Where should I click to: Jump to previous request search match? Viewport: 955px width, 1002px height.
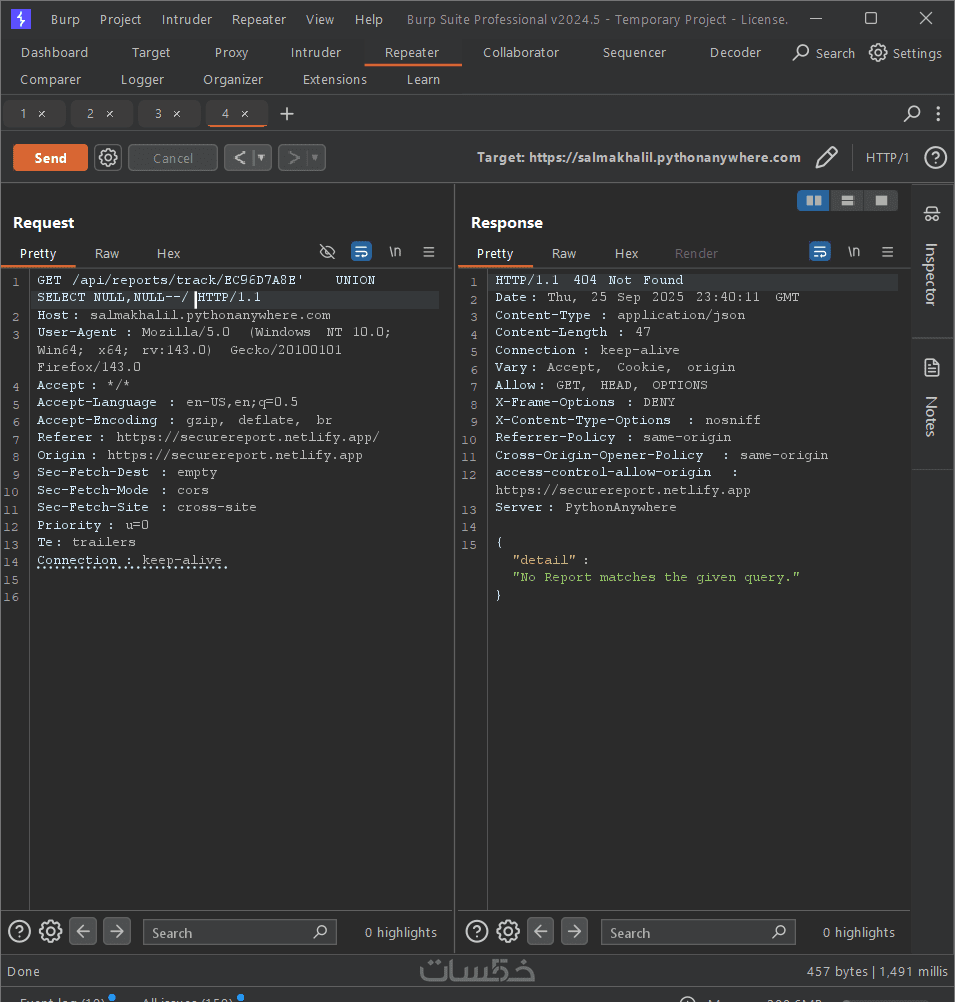pyautogui.click(x=83, y=931)
